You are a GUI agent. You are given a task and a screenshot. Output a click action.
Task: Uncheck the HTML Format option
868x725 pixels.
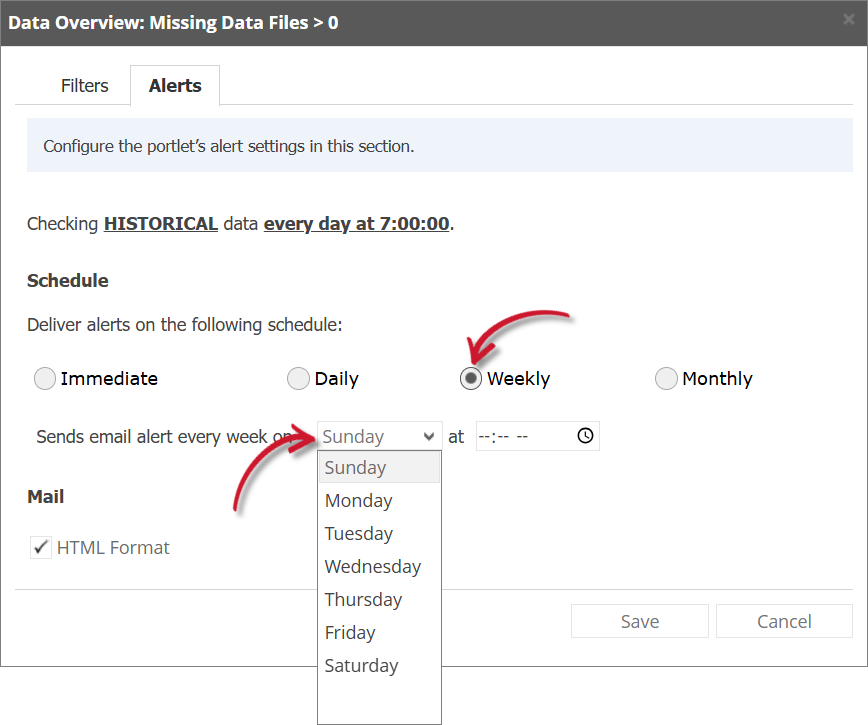point(40,547)
